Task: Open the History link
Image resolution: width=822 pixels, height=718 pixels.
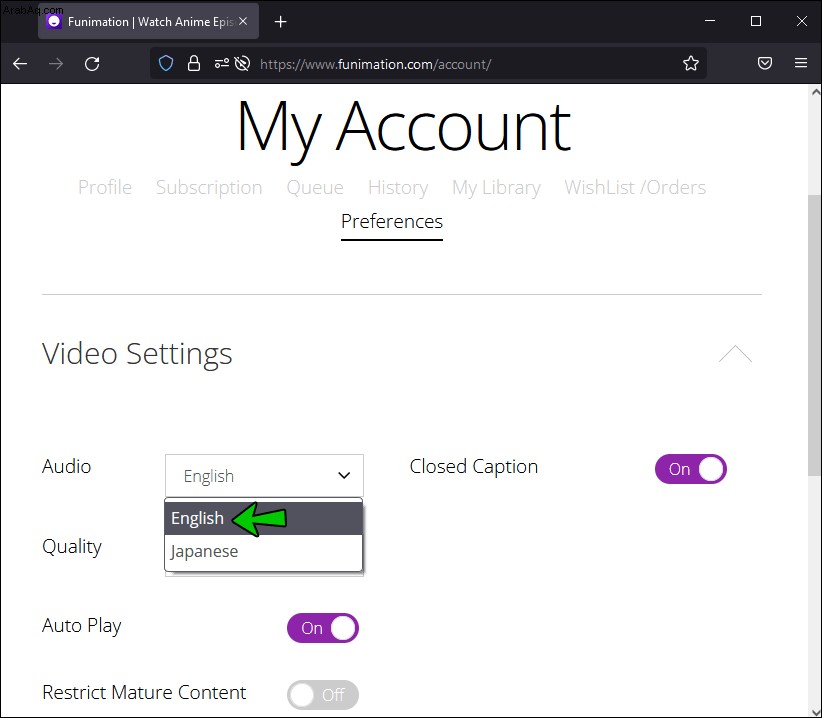Action: tap(398, 188)
